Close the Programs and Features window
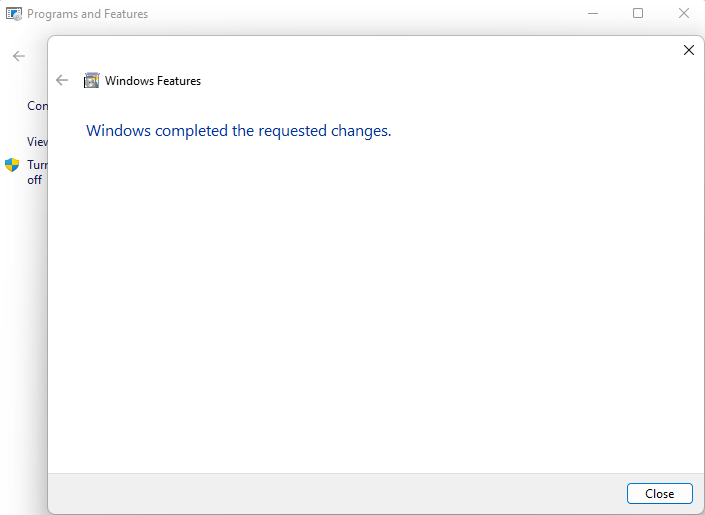The height and width of the screenshot is (515, 705). click(x=684, y=14)
